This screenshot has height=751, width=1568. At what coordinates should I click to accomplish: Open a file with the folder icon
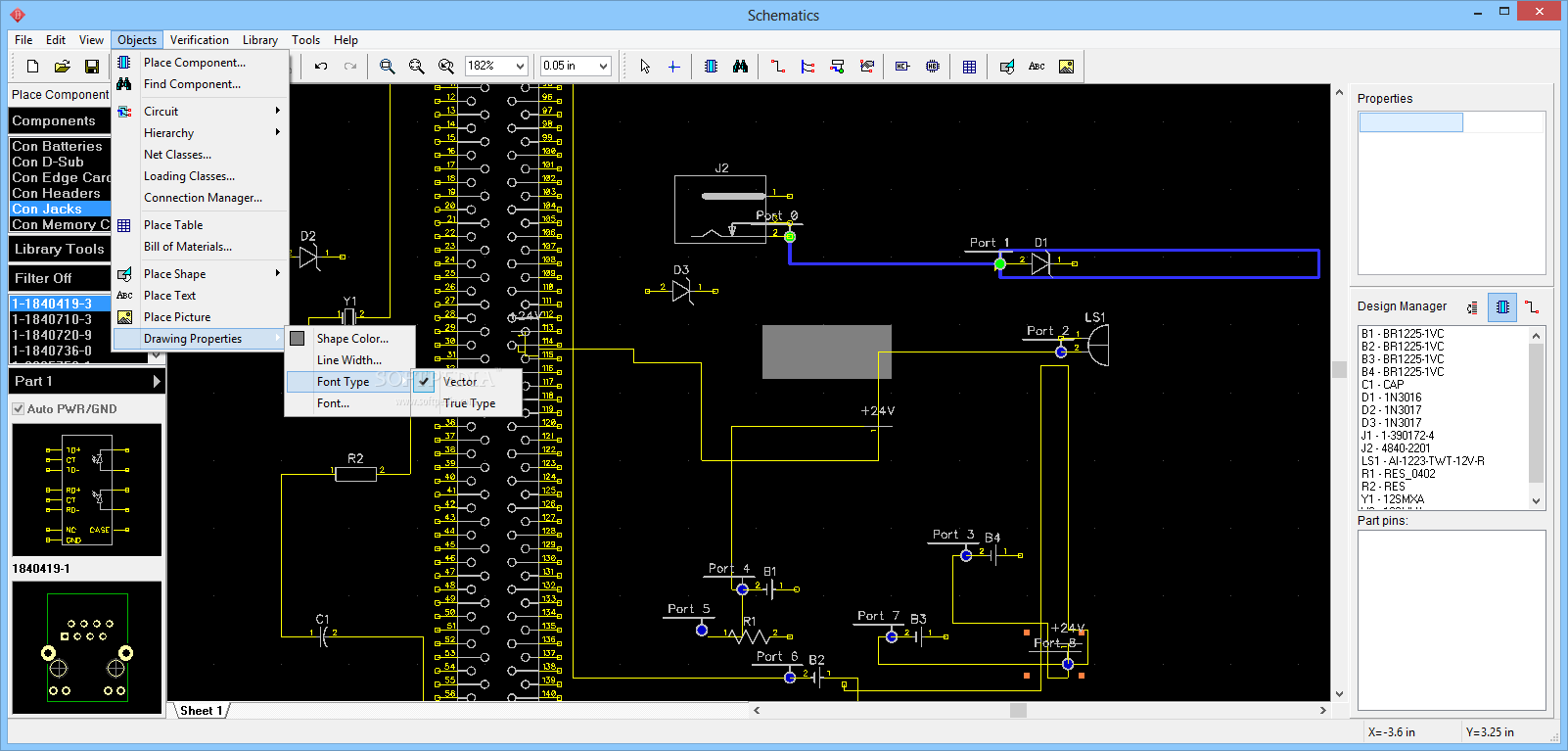click(62, 67)
